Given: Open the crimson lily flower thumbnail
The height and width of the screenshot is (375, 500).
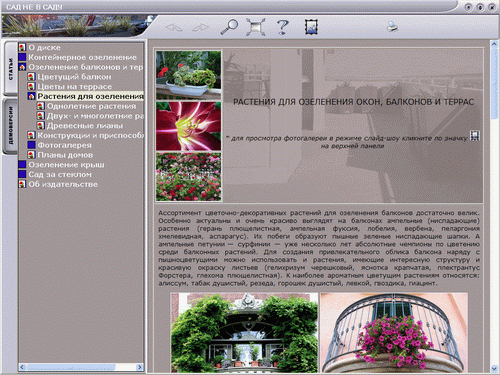Looking at the screenshot, I should 188,126.
